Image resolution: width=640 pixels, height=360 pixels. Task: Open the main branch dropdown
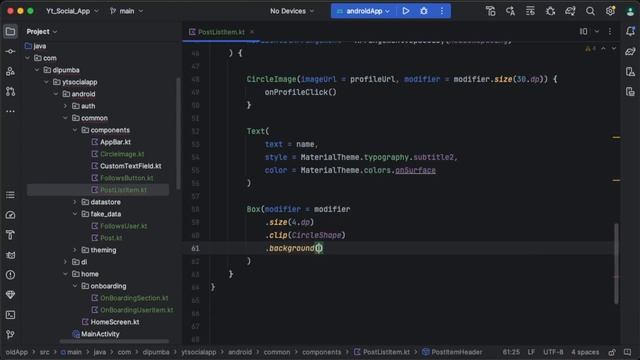point(127,11)
